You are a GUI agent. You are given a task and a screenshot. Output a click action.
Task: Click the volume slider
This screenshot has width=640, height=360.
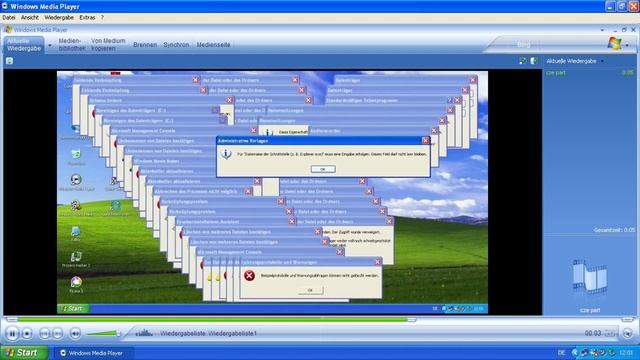(104, 333)
